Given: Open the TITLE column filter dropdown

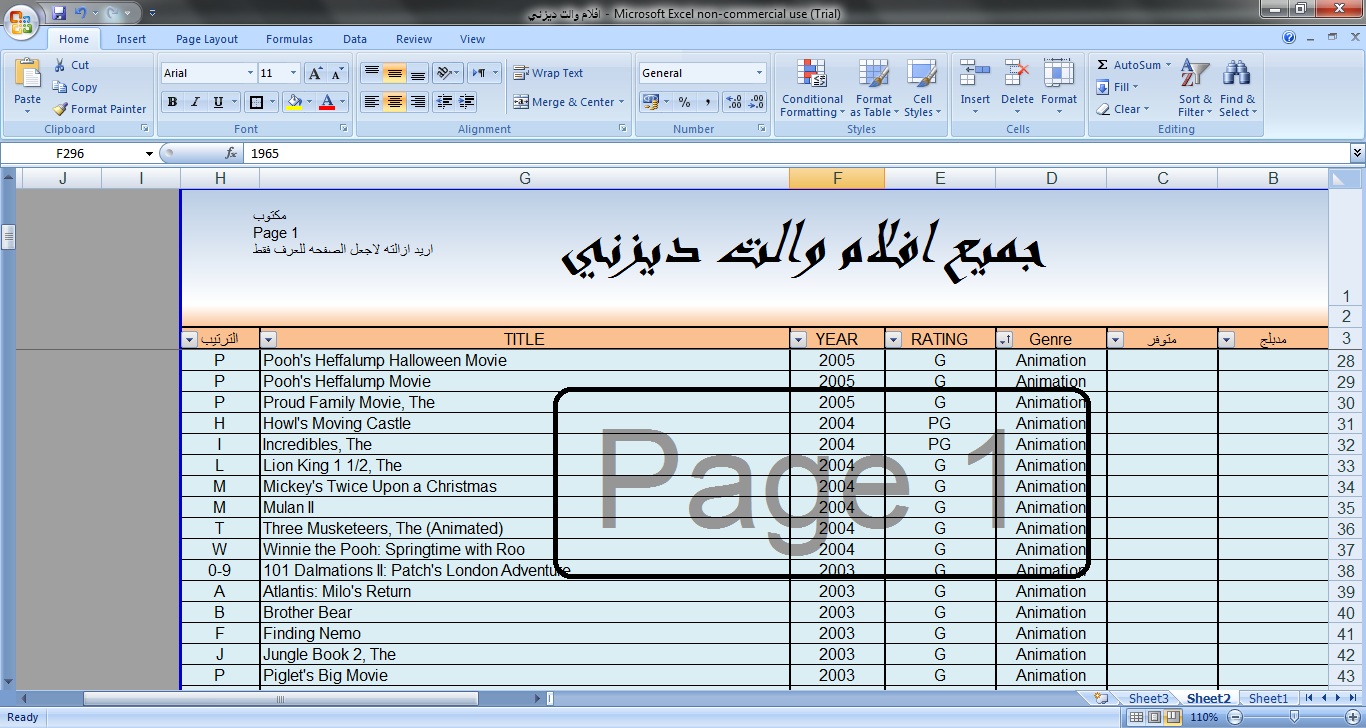Looking at the screenshot, I should click(x=268, y=340).
